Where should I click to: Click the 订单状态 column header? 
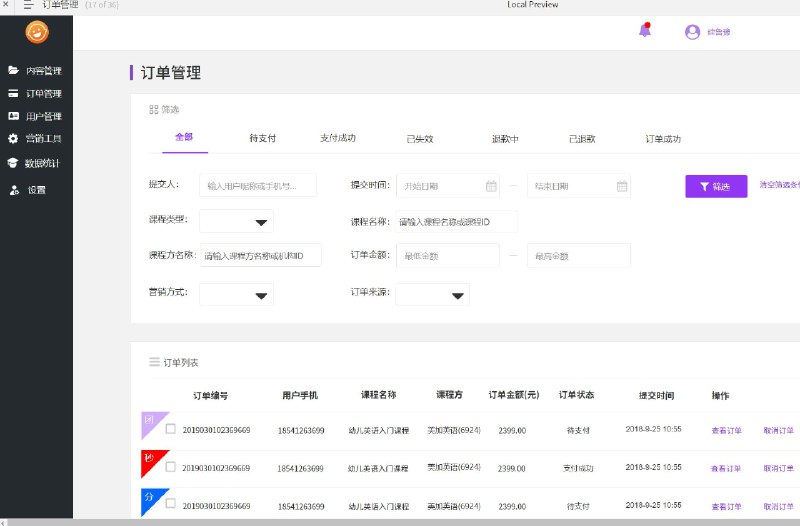577,394
